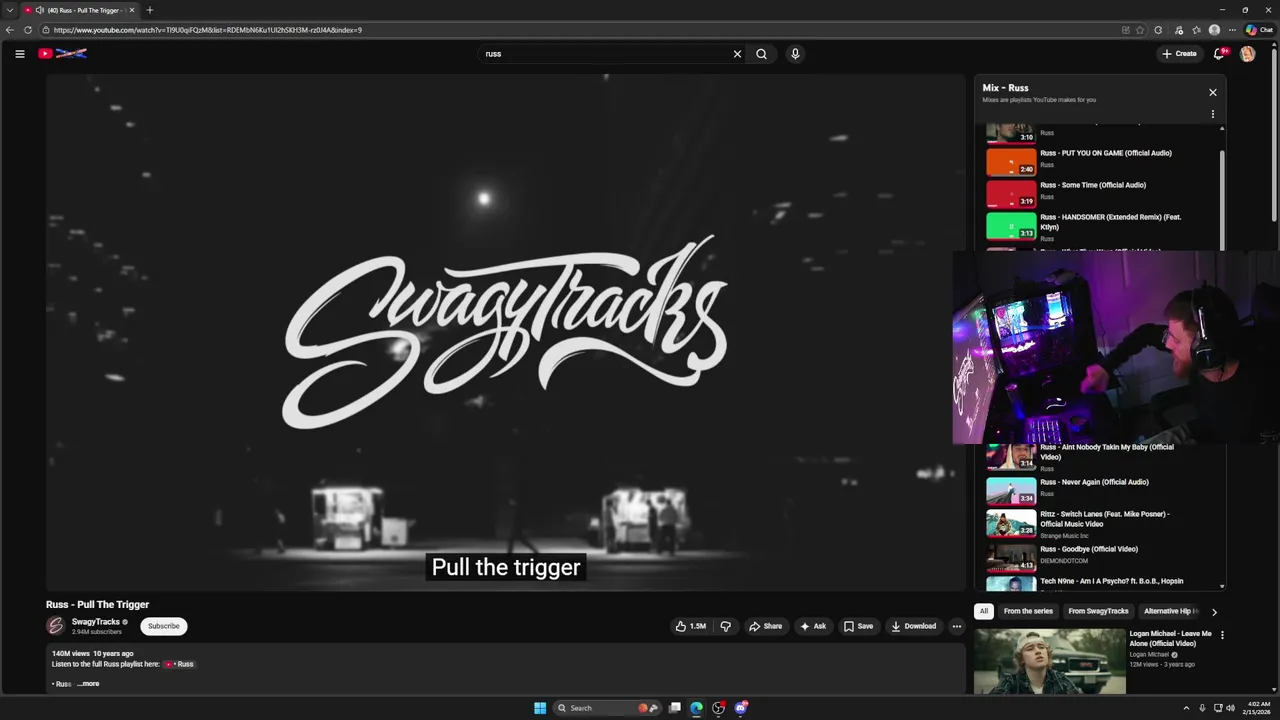Open browser Settings and more menu
1280x720 pixels.
(1232, 30)
